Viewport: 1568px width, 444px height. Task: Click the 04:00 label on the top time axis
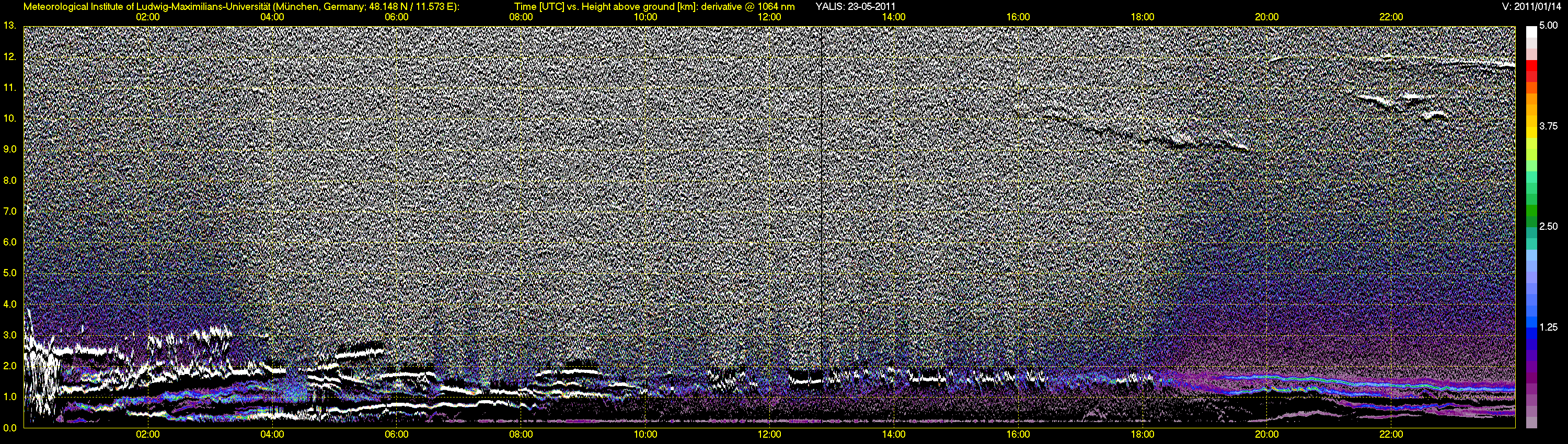click(272, 17)
